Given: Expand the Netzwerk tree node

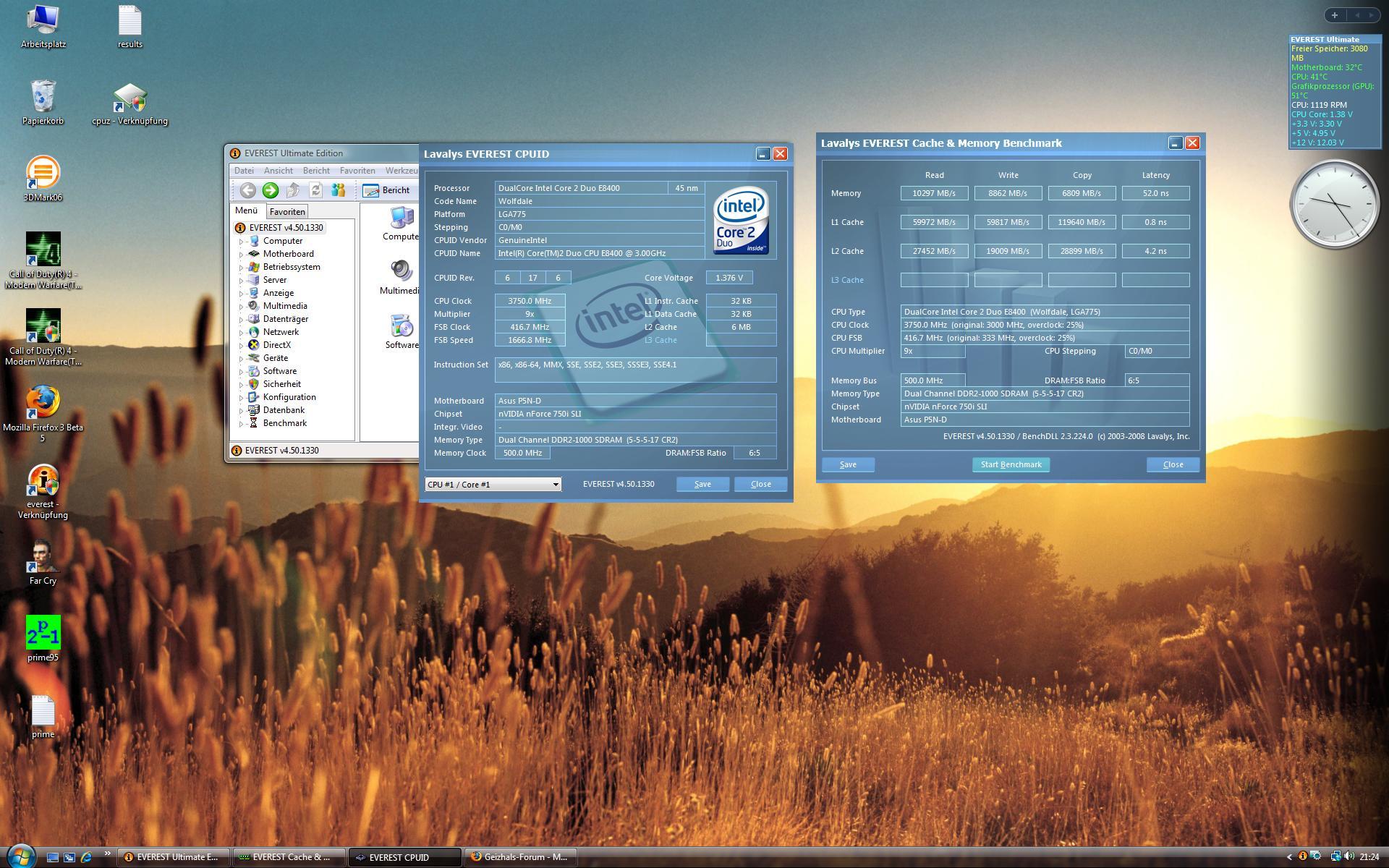Looking at the screenshot, I should point(242,333).
